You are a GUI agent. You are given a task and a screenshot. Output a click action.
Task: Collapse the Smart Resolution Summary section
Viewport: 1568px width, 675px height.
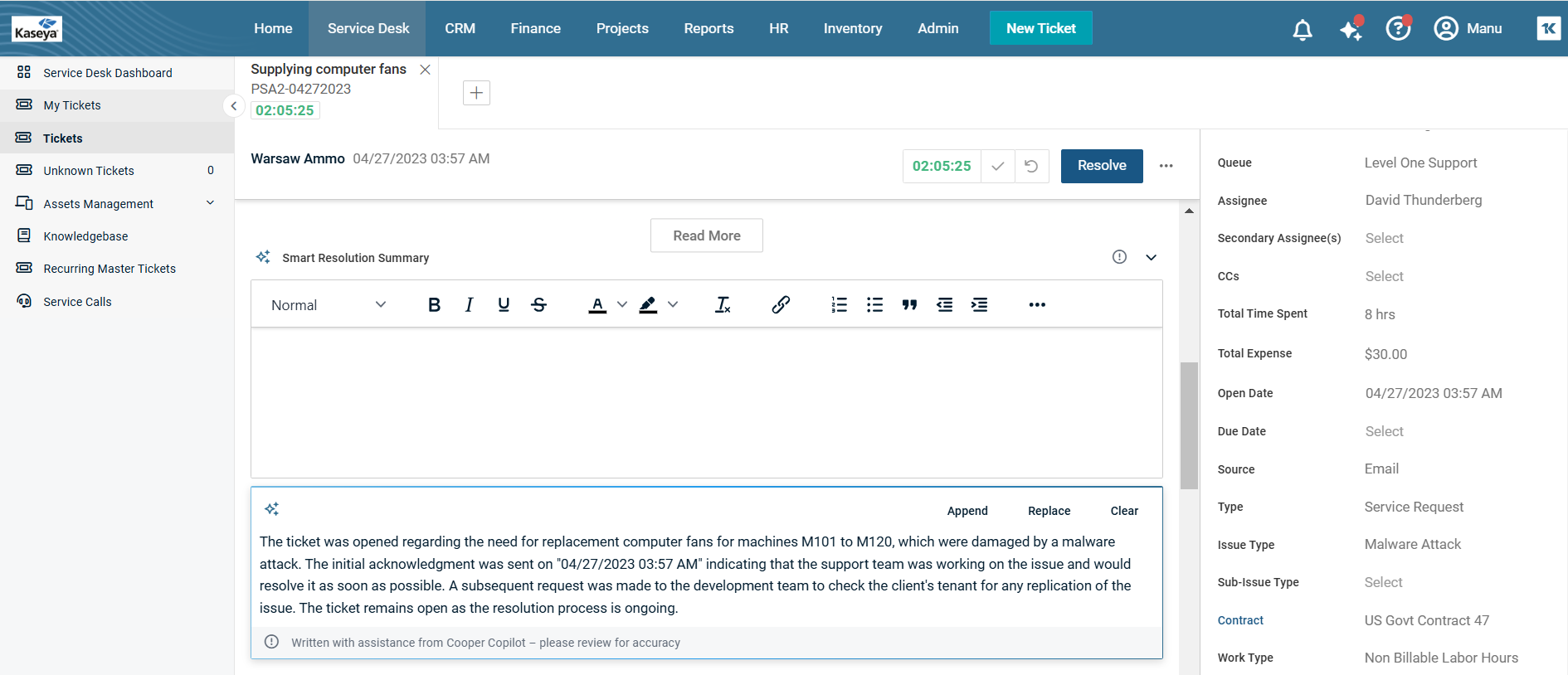(x=1151, y=258)
